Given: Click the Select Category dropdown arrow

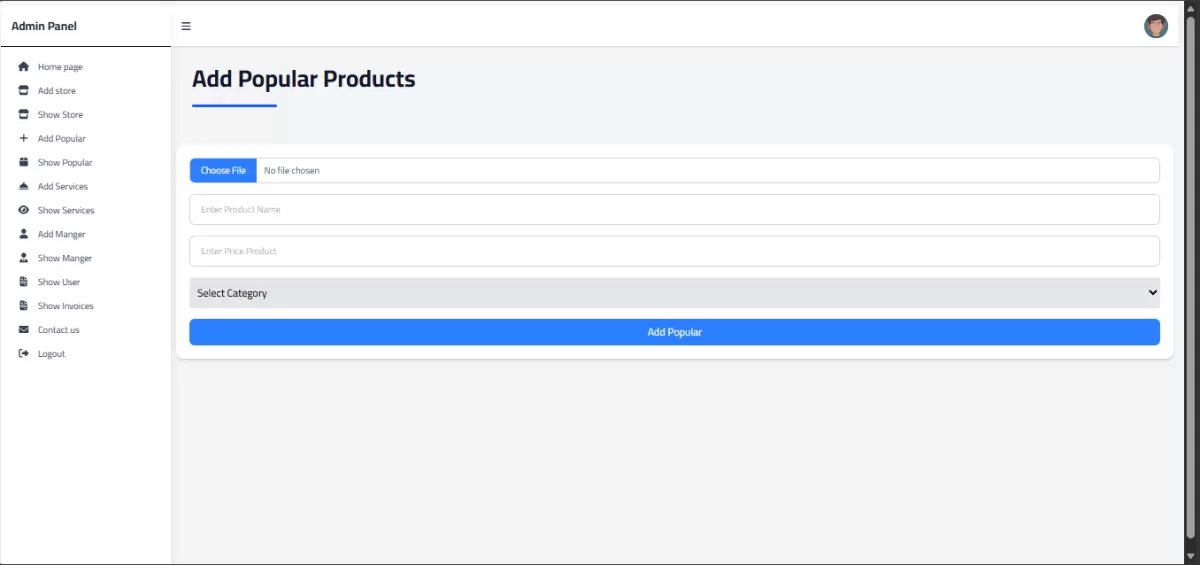Looking at the screenshot, I should [x=1153, y=293].
